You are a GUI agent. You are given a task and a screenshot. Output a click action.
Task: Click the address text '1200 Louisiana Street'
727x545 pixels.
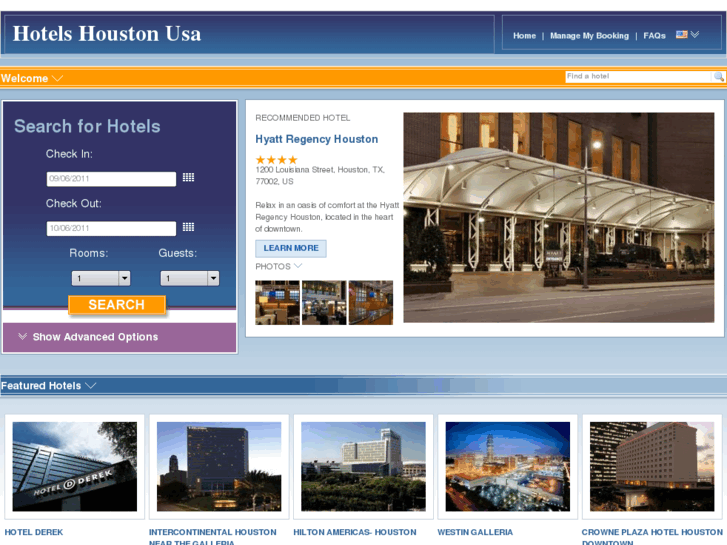coord(294,170)
